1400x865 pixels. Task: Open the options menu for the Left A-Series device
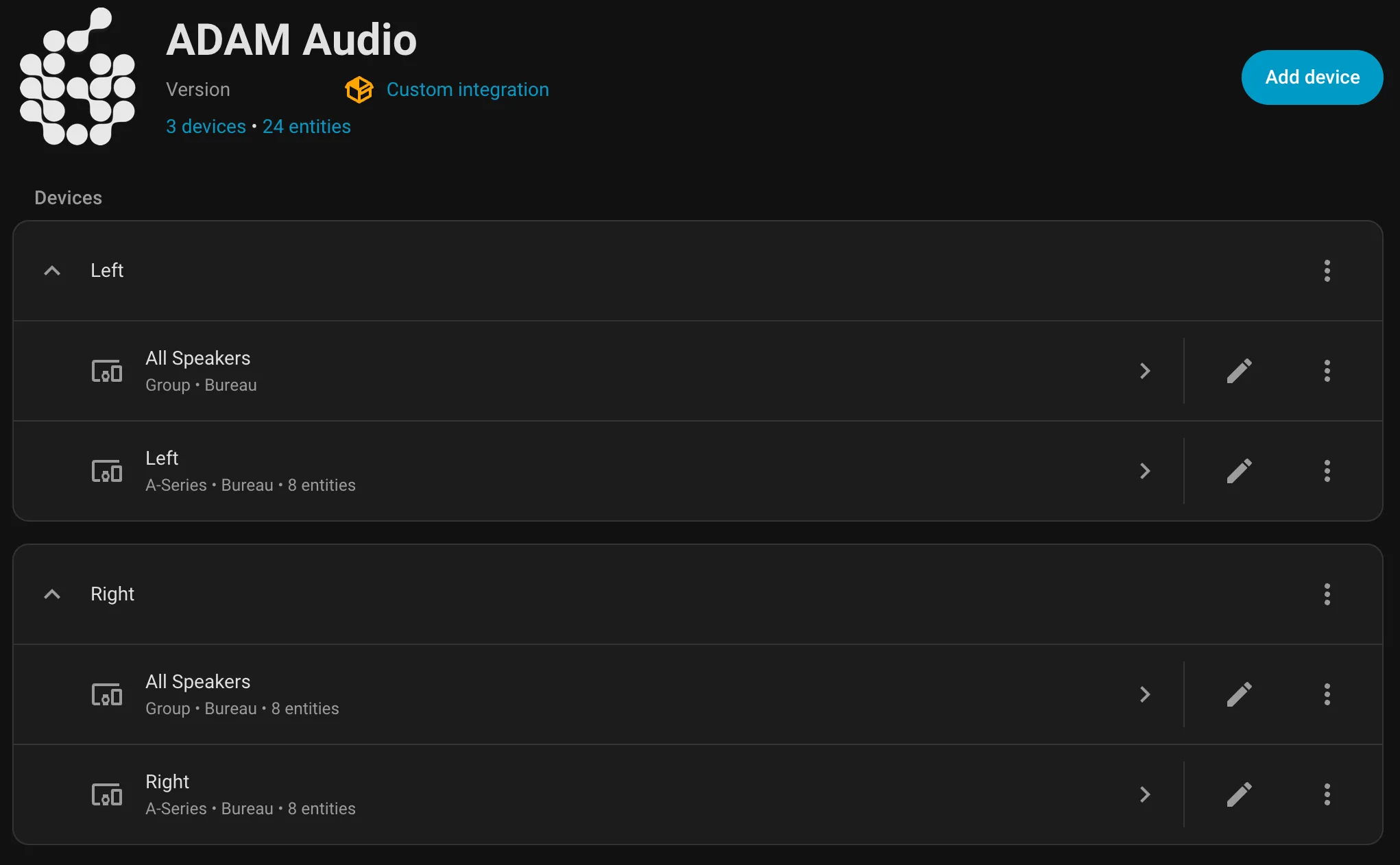pyautogui.click(x=1327, y=471)
